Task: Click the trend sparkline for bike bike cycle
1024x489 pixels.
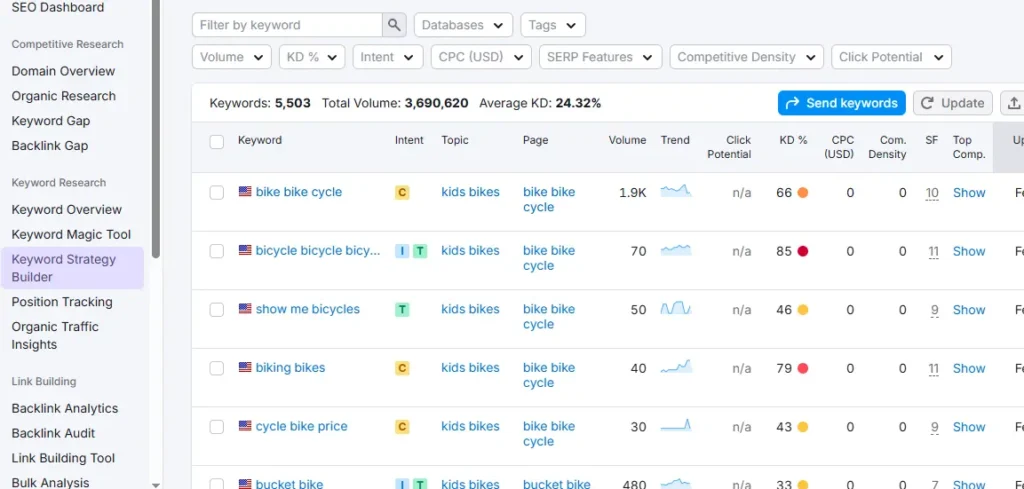Action: [x=676, y=191]
